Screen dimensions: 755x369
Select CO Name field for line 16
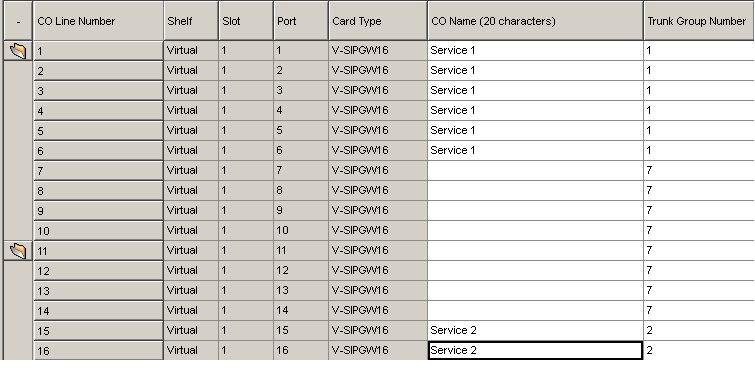click(x=535, y=350)
